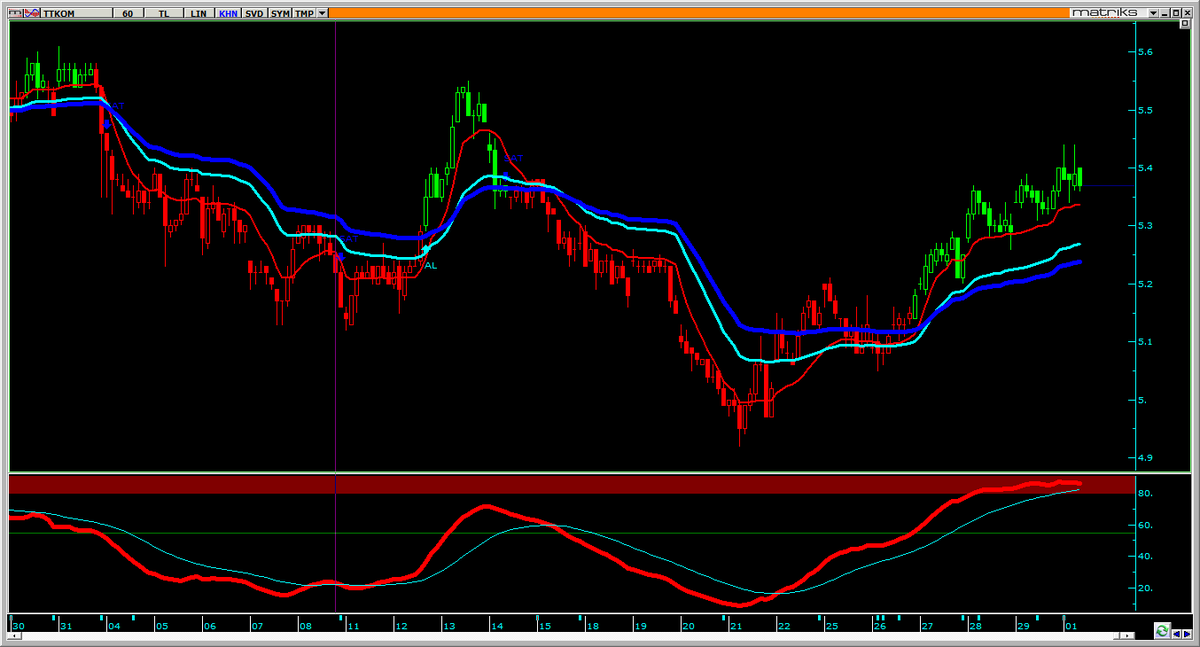
Task: Close the chart window
Action: [1187, 13]
